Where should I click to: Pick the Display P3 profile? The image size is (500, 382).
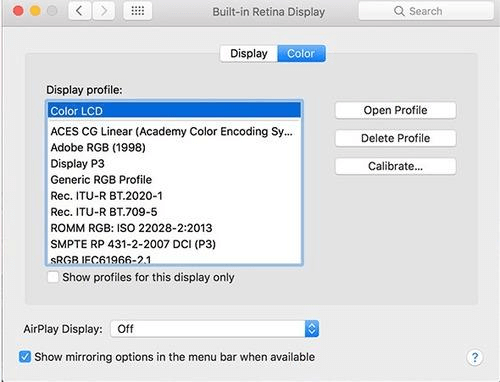coord(174,163)
